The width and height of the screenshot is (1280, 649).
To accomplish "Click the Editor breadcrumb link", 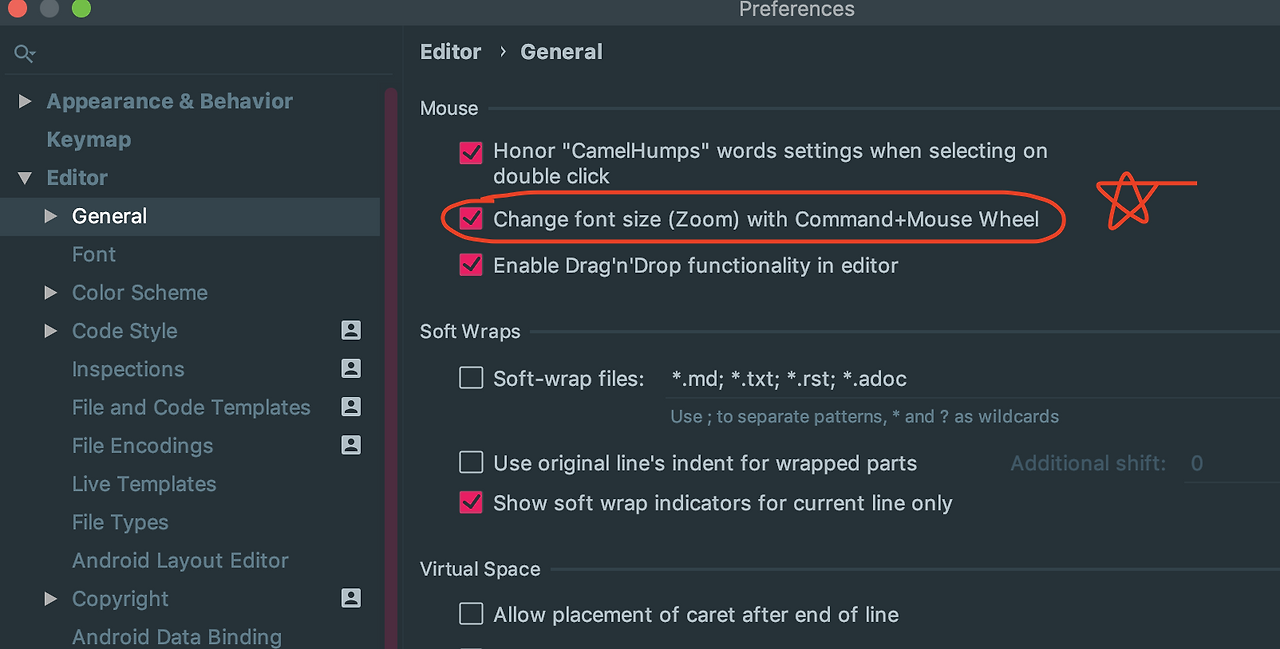I will coord(451,52).
